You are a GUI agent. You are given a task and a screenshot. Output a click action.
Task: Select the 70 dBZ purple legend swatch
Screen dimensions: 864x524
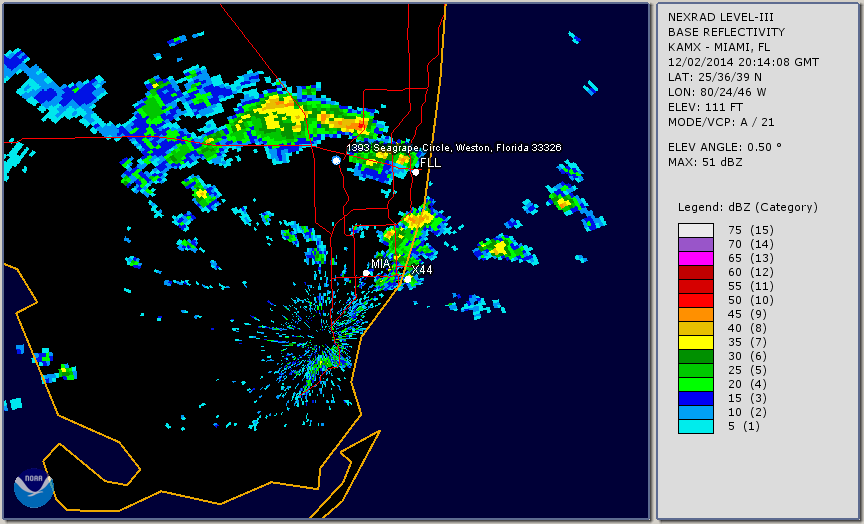click(696, 244)
